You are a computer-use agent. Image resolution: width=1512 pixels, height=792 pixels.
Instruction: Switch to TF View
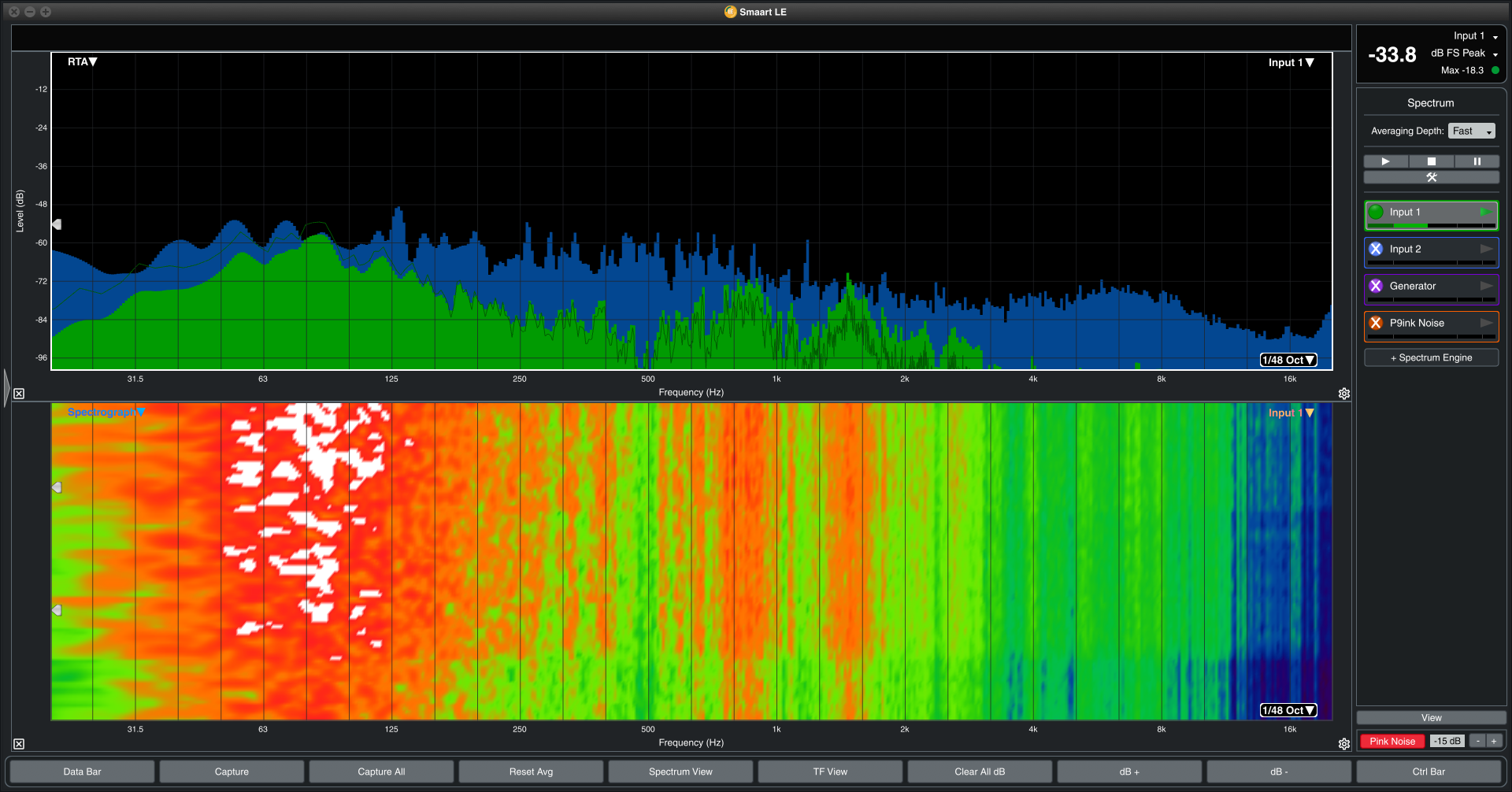830,772
